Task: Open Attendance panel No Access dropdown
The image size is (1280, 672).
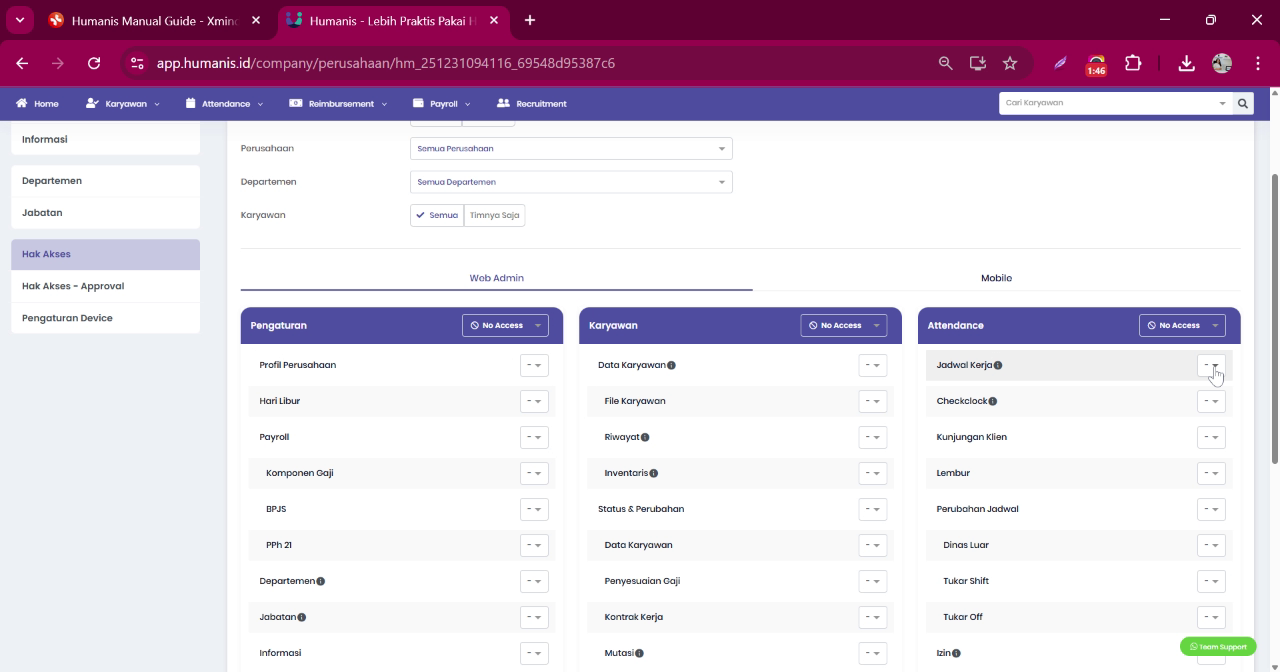Action: (1182, 325)
